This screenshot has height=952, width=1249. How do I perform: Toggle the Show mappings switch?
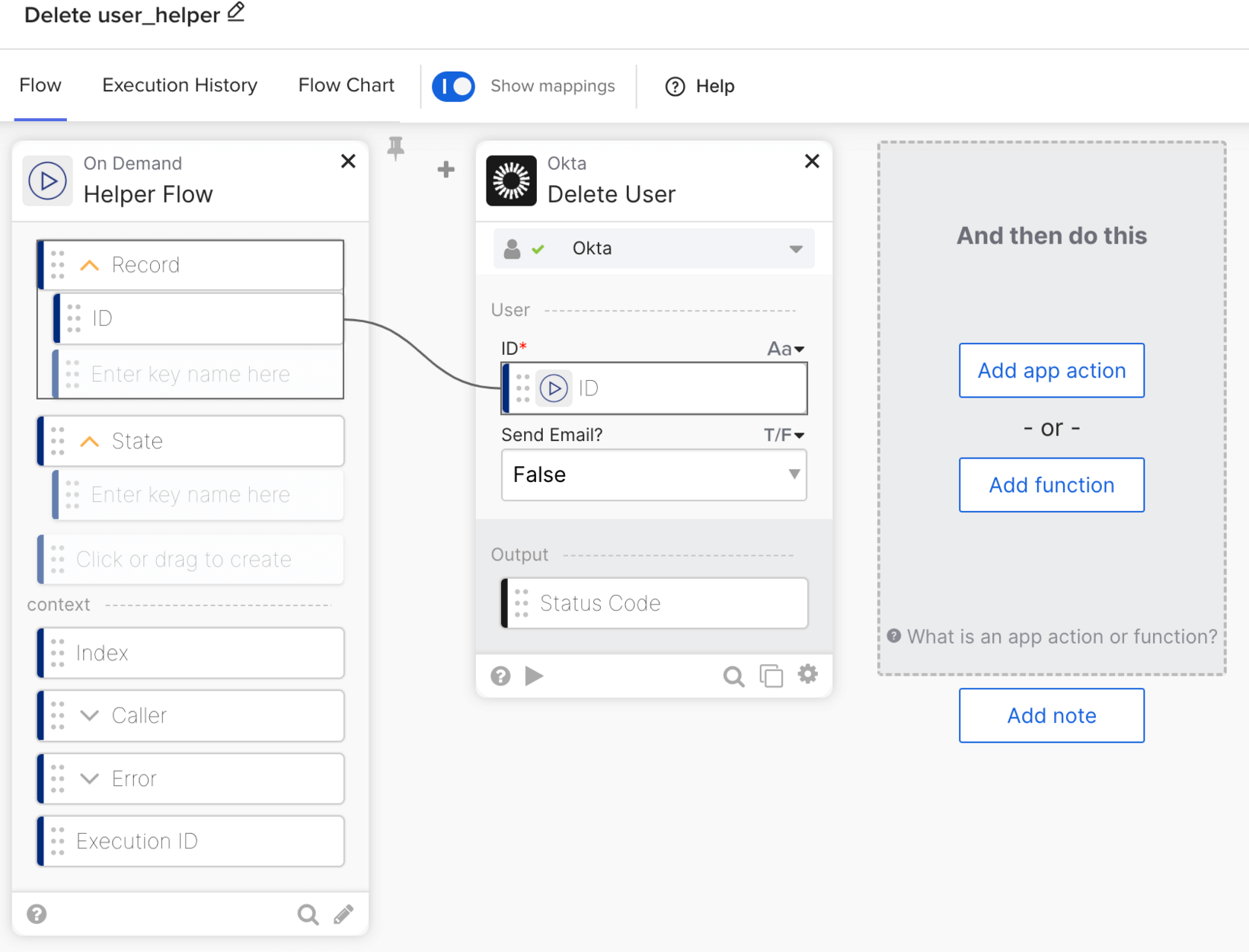[x=453, y=86]
